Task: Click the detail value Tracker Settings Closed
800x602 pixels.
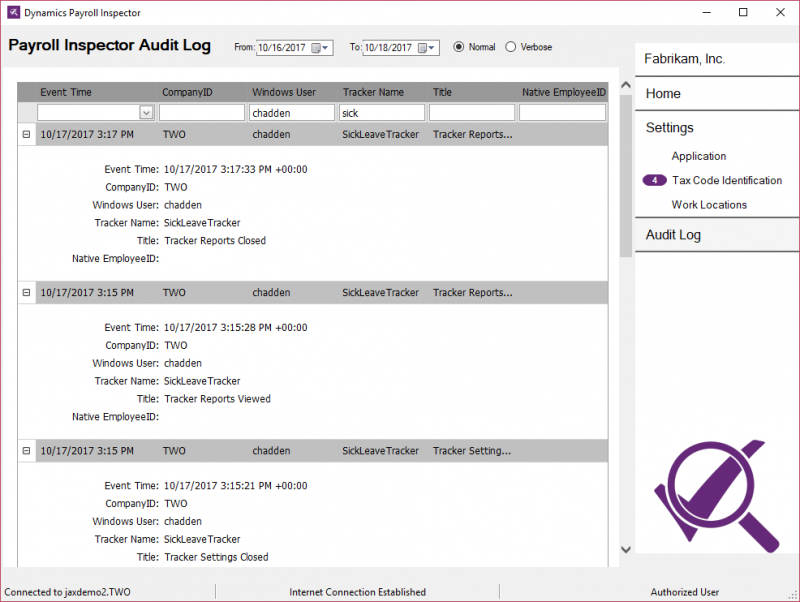Action: coord(216,557)
